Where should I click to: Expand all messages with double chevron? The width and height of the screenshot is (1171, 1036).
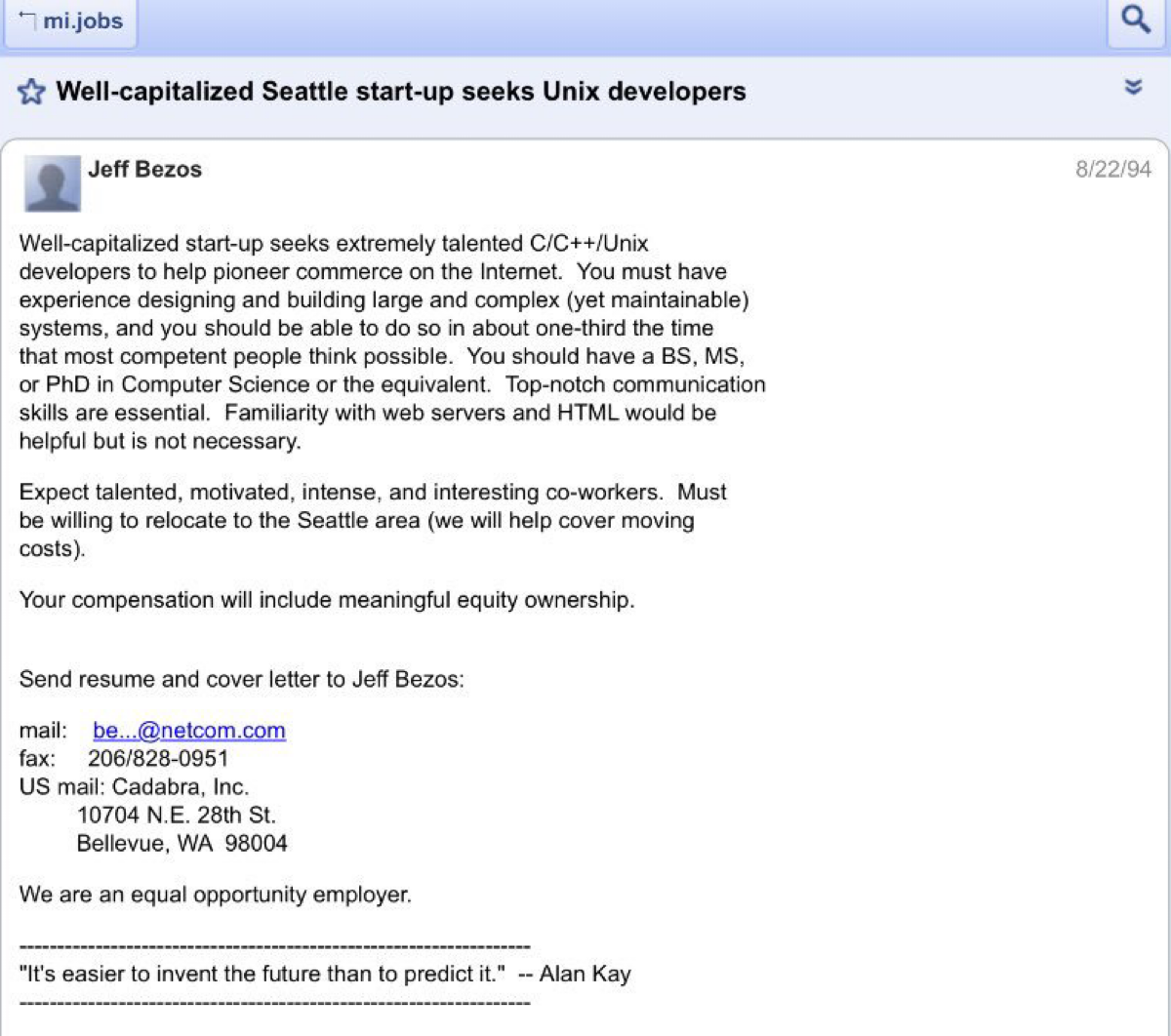pos(1133,87)
